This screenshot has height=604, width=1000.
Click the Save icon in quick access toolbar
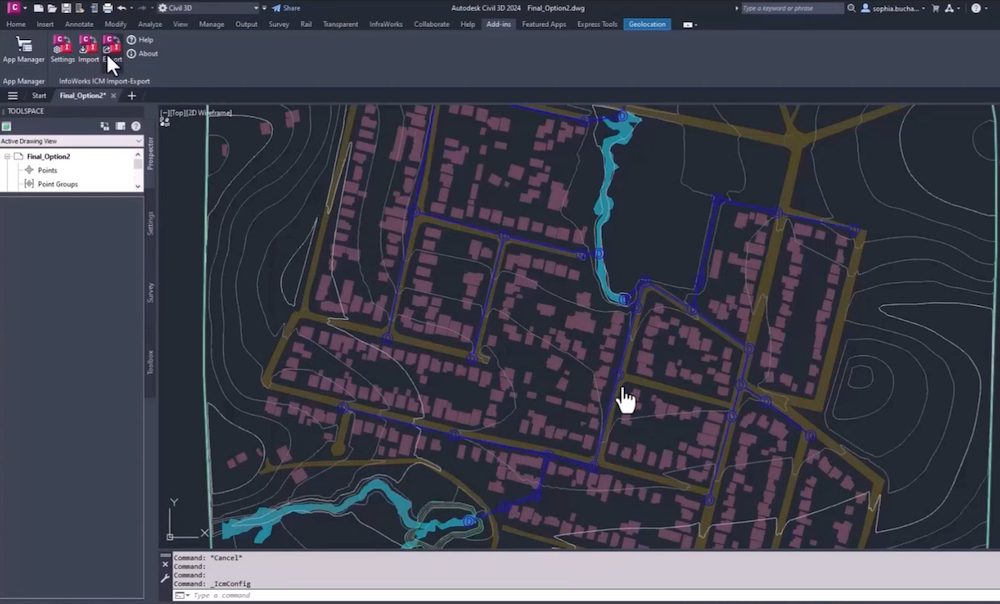tap(64, 8)
